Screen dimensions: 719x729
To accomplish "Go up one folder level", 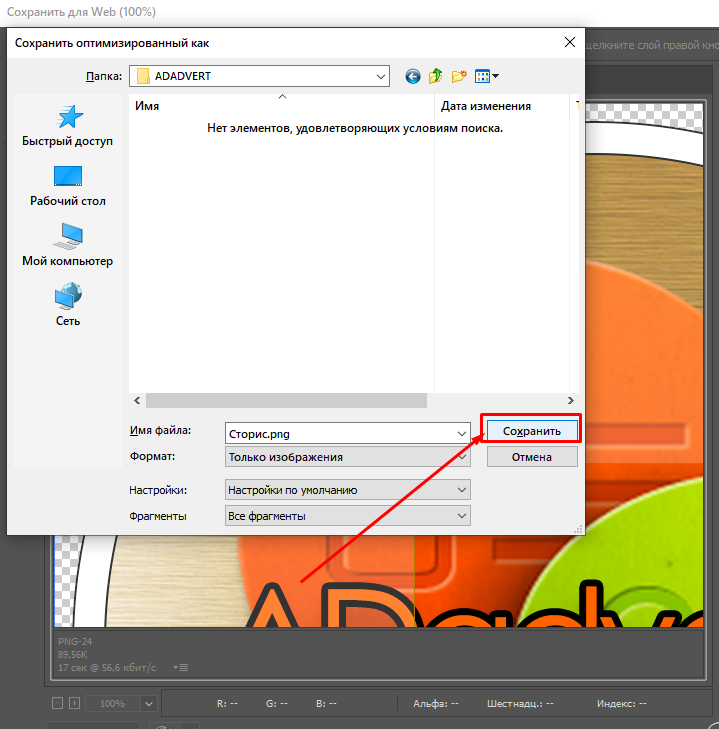I will pos(435,76).
